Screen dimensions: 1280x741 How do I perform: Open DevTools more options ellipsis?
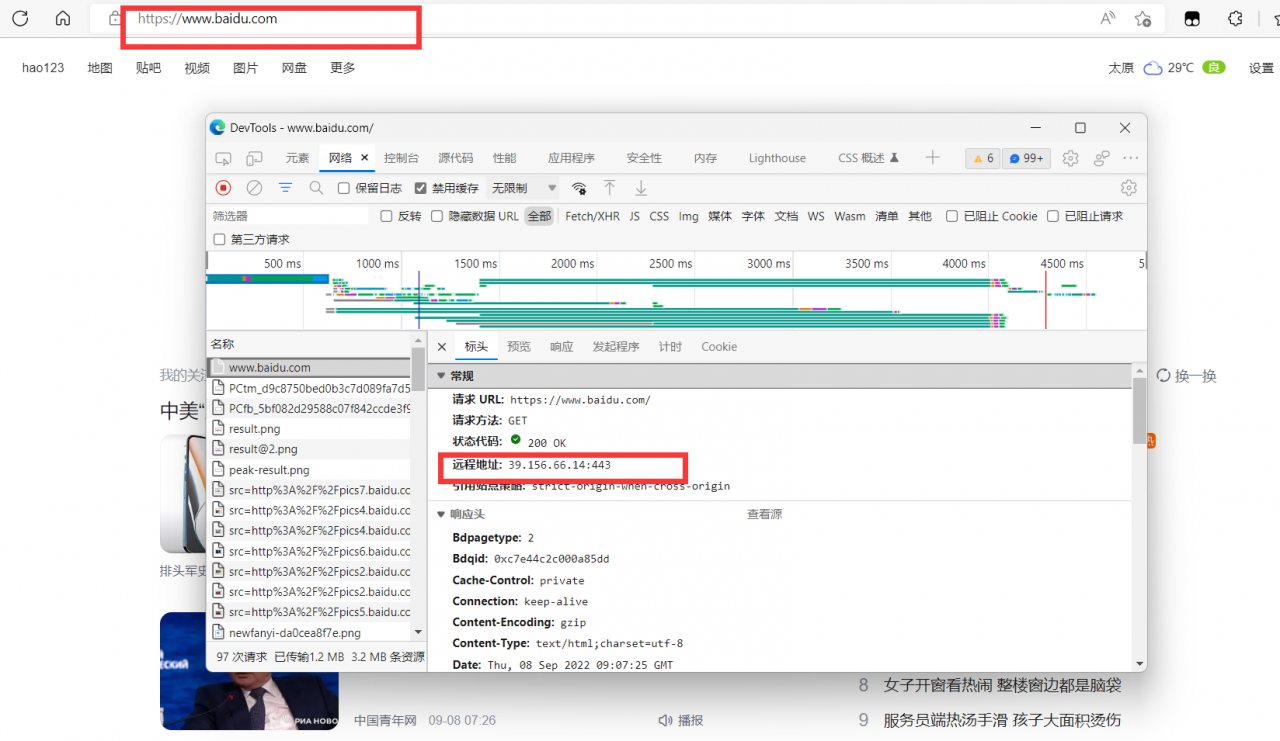coord(1131,158)
